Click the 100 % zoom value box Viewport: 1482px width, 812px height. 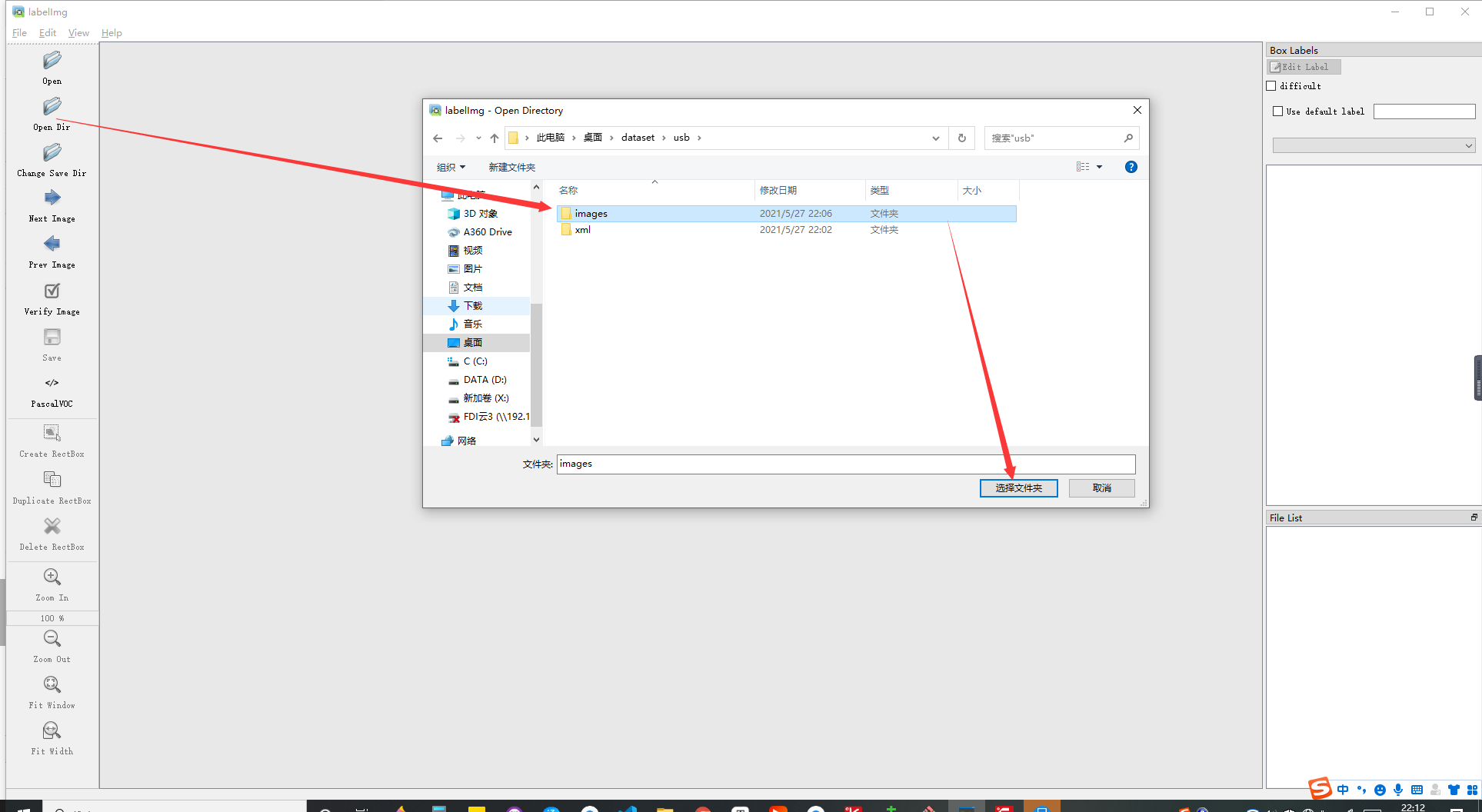pyautogui.click(x=52, y=618)
